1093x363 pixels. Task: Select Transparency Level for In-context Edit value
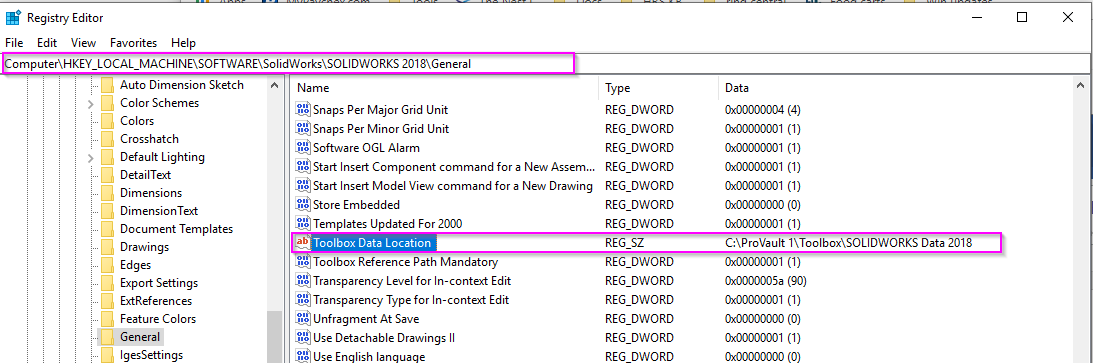pos(412,281)
